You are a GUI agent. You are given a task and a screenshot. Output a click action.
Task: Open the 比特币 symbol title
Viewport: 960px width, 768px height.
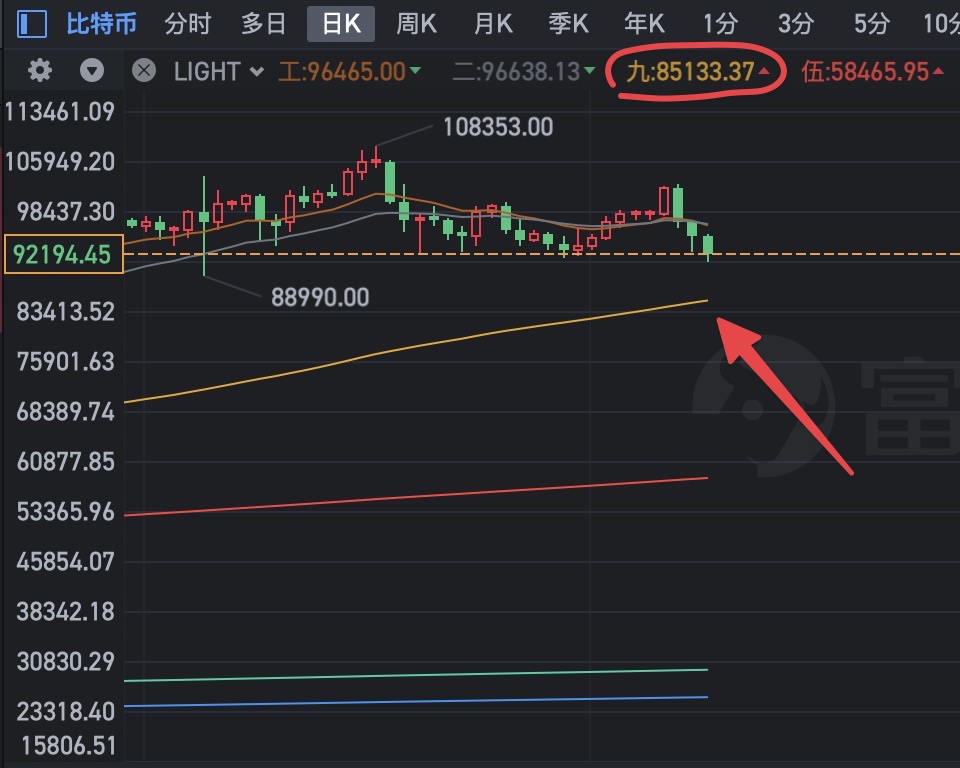coord(102,24)
